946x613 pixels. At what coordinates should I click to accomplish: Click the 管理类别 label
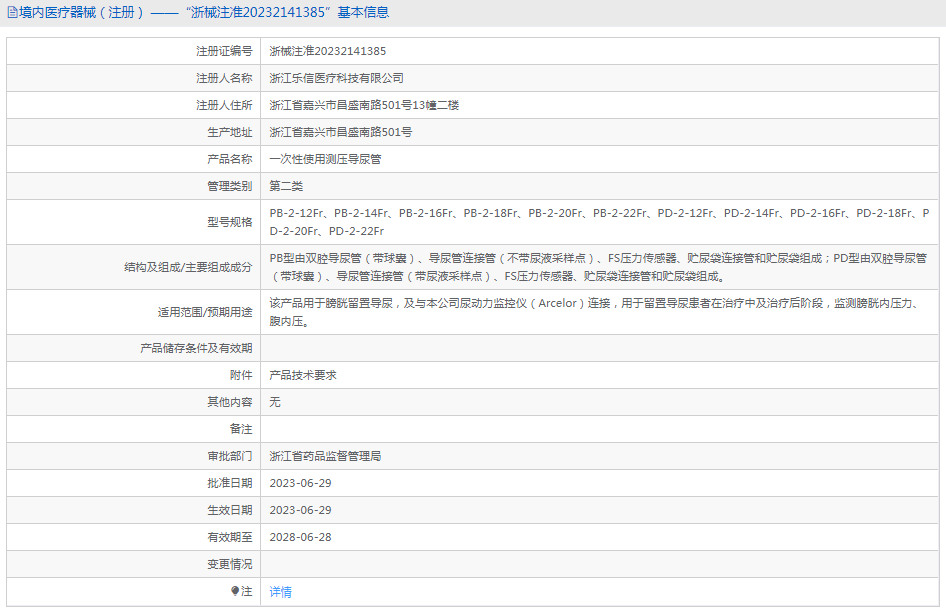tap(230, 186)
